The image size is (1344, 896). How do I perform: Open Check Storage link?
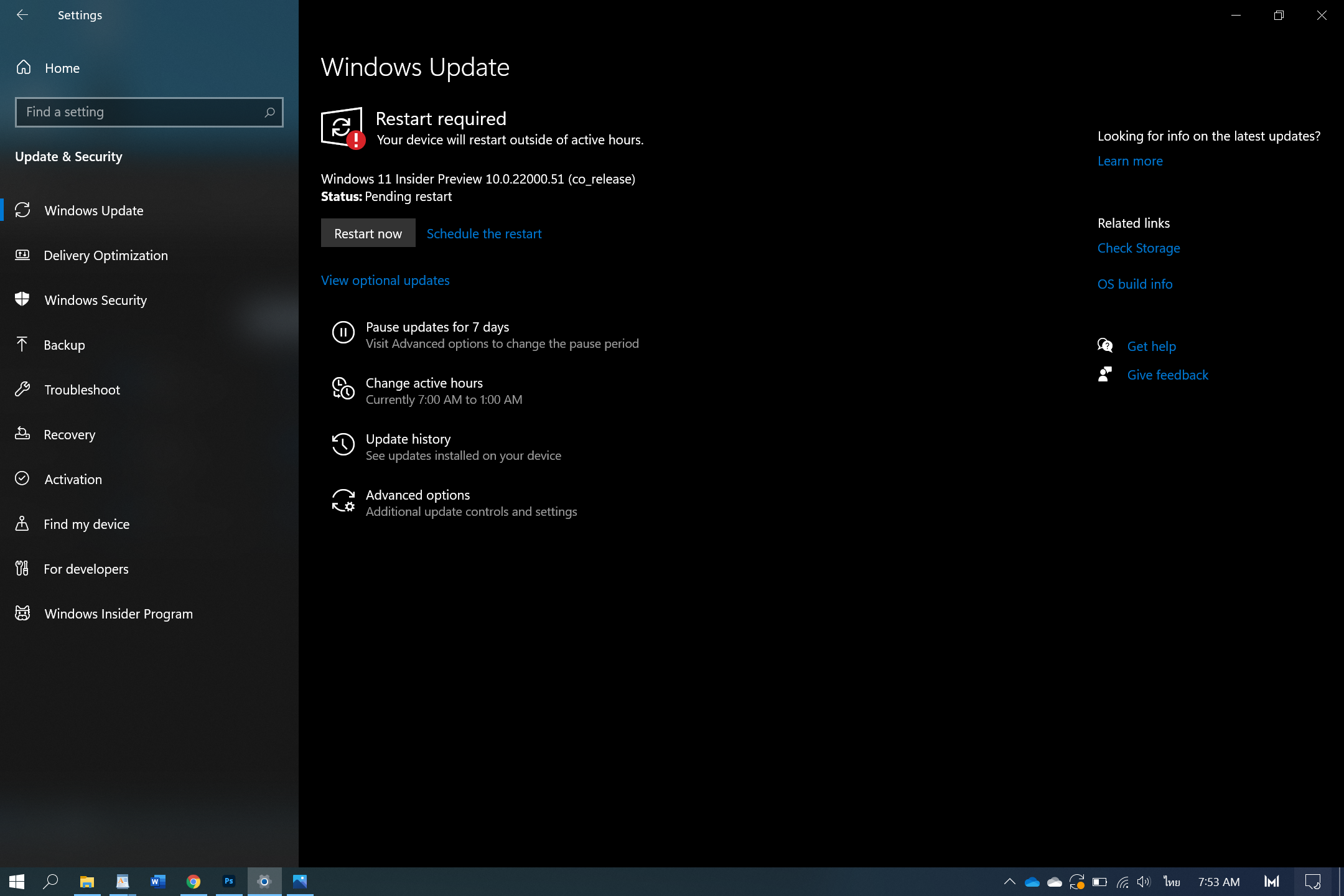pos(1139,248)
